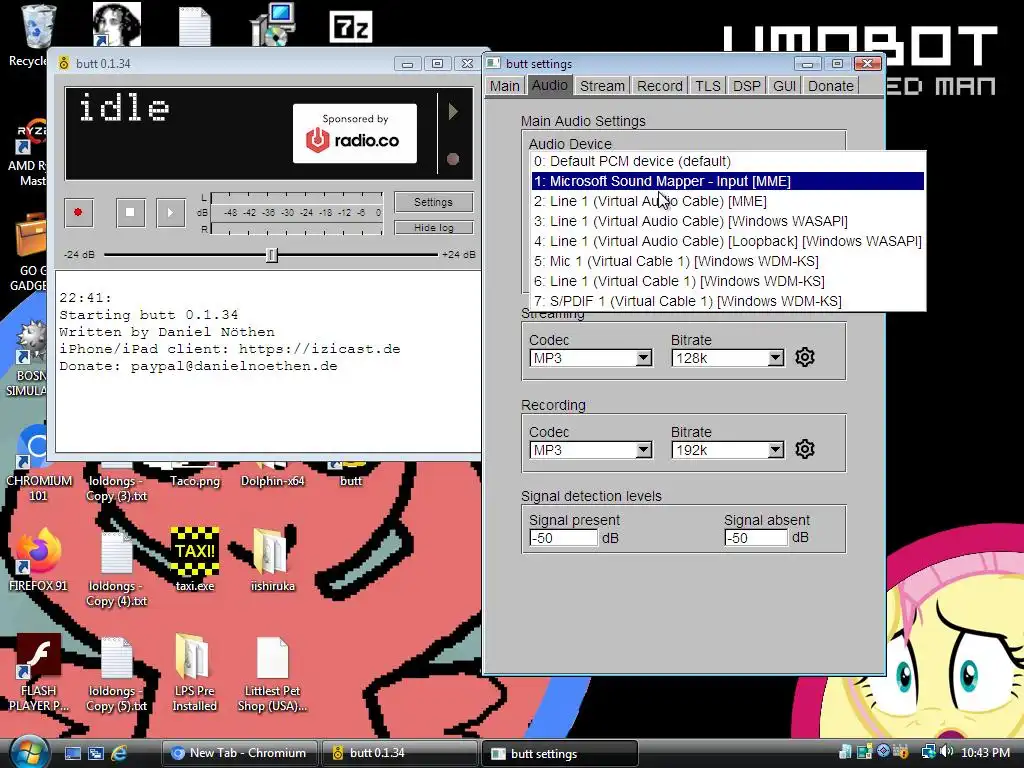This screenshot has height=768, width=1024.
Task: Click the stop button in butt
Action: click(x=130, y=213)
